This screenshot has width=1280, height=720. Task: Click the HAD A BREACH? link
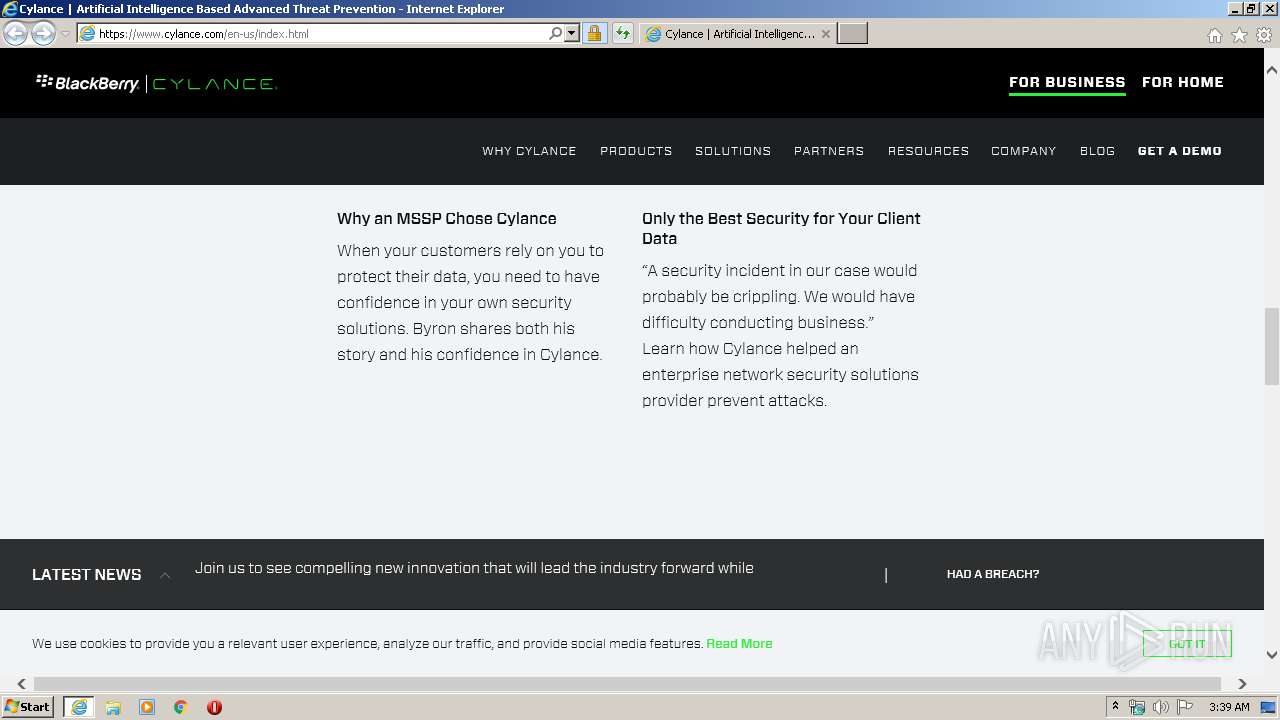(993, 574)
